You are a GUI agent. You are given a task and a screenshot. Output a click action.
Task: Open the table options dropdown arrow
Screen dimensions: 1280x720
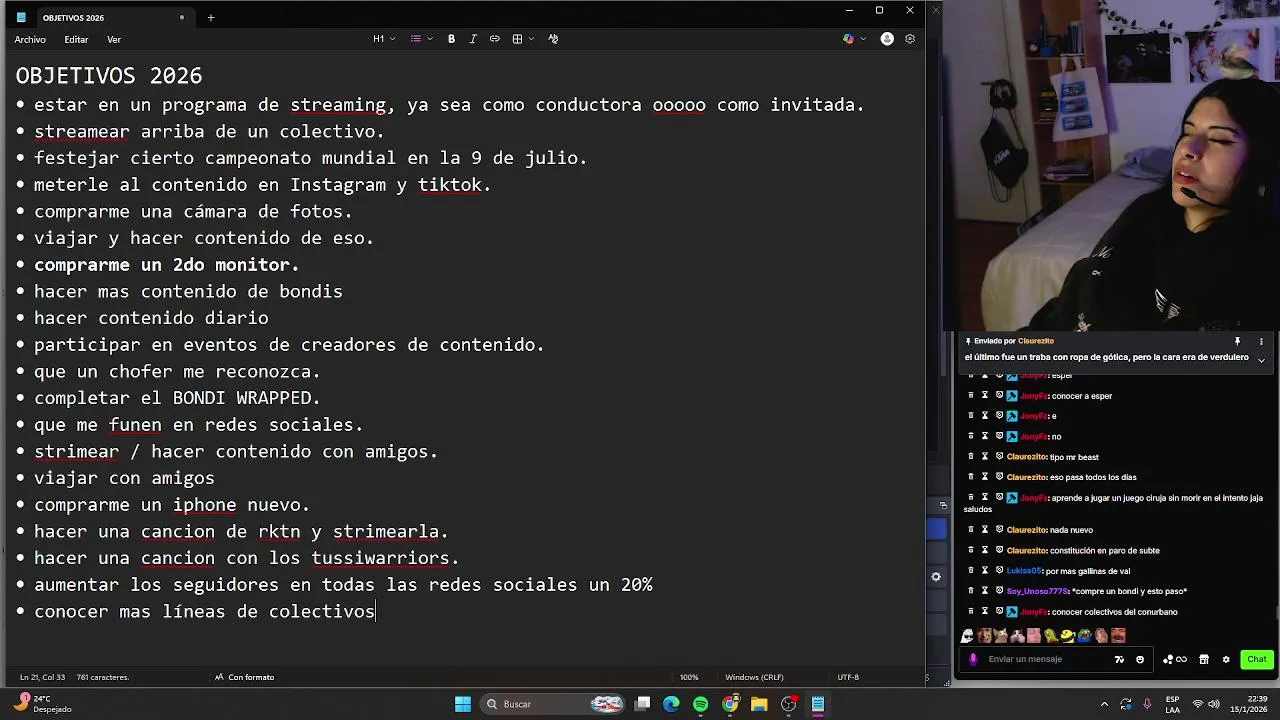coord(530,39)
